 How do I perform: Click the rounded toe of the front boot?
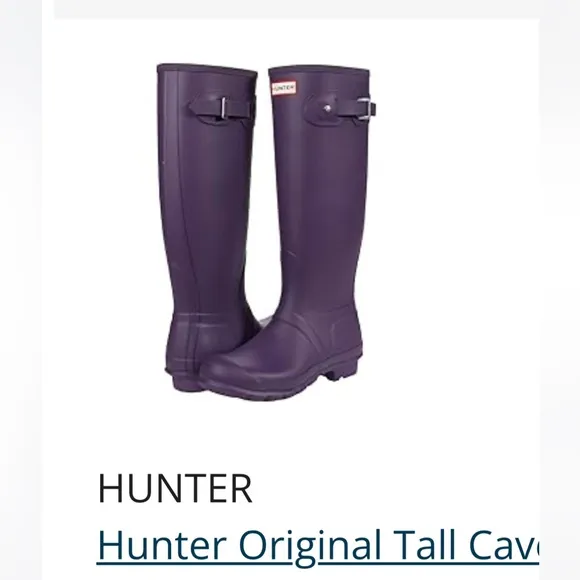point(237,370)
